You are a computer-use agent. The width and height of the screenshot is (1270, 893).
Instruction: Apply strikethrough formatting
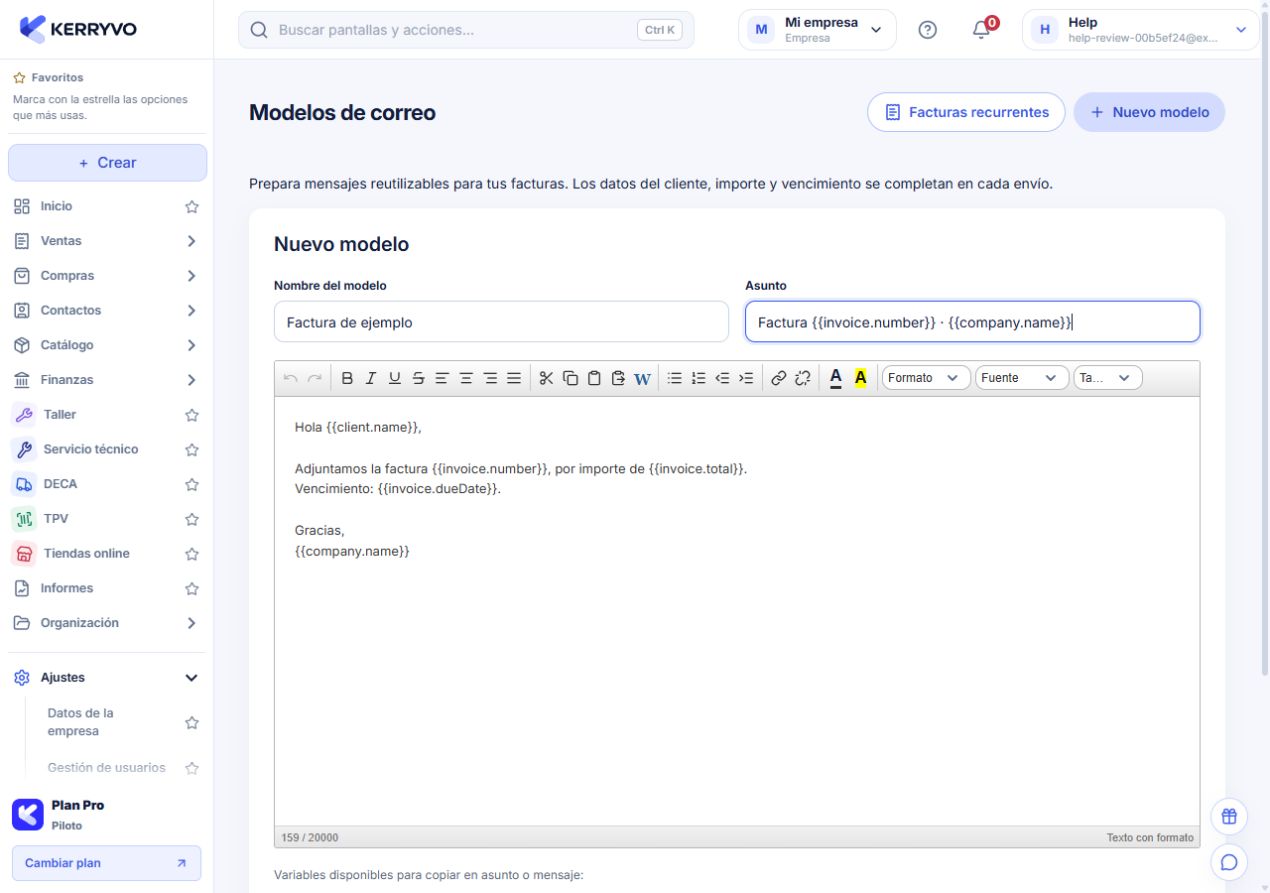click(x=418, y=378)
